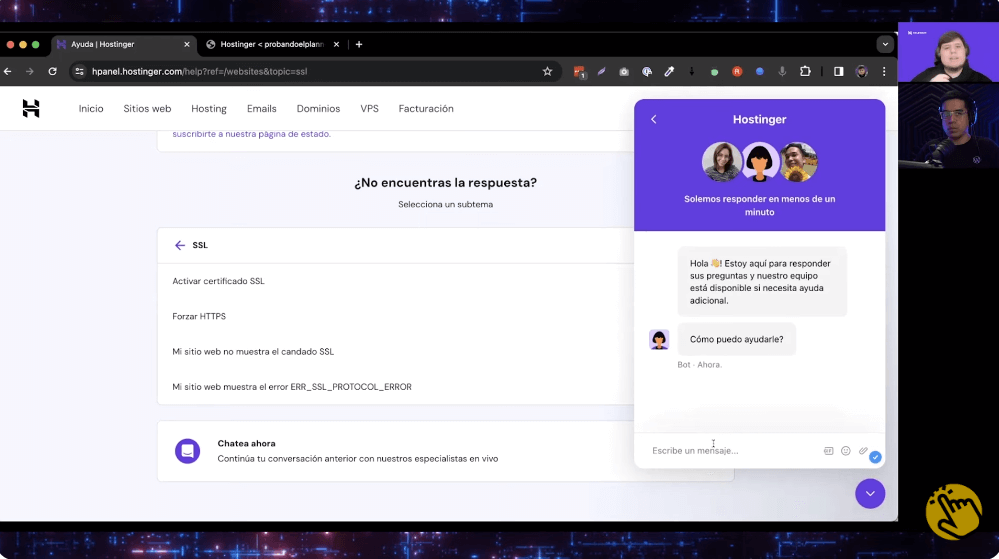Screen dimensions: 999x559
Task: Select Forzar HTTPS subtopic
Action: [199, 316]
